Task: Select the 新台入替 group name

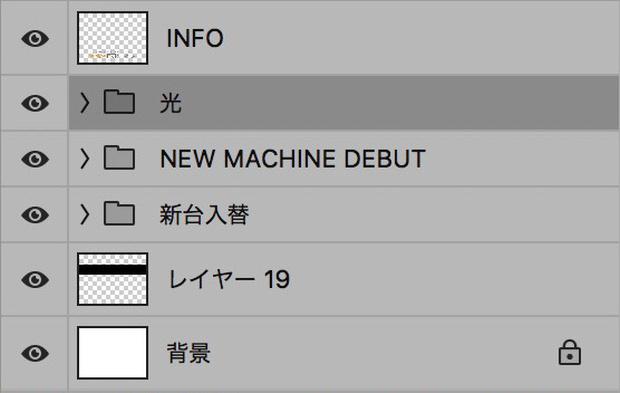Action: [204, 215]
